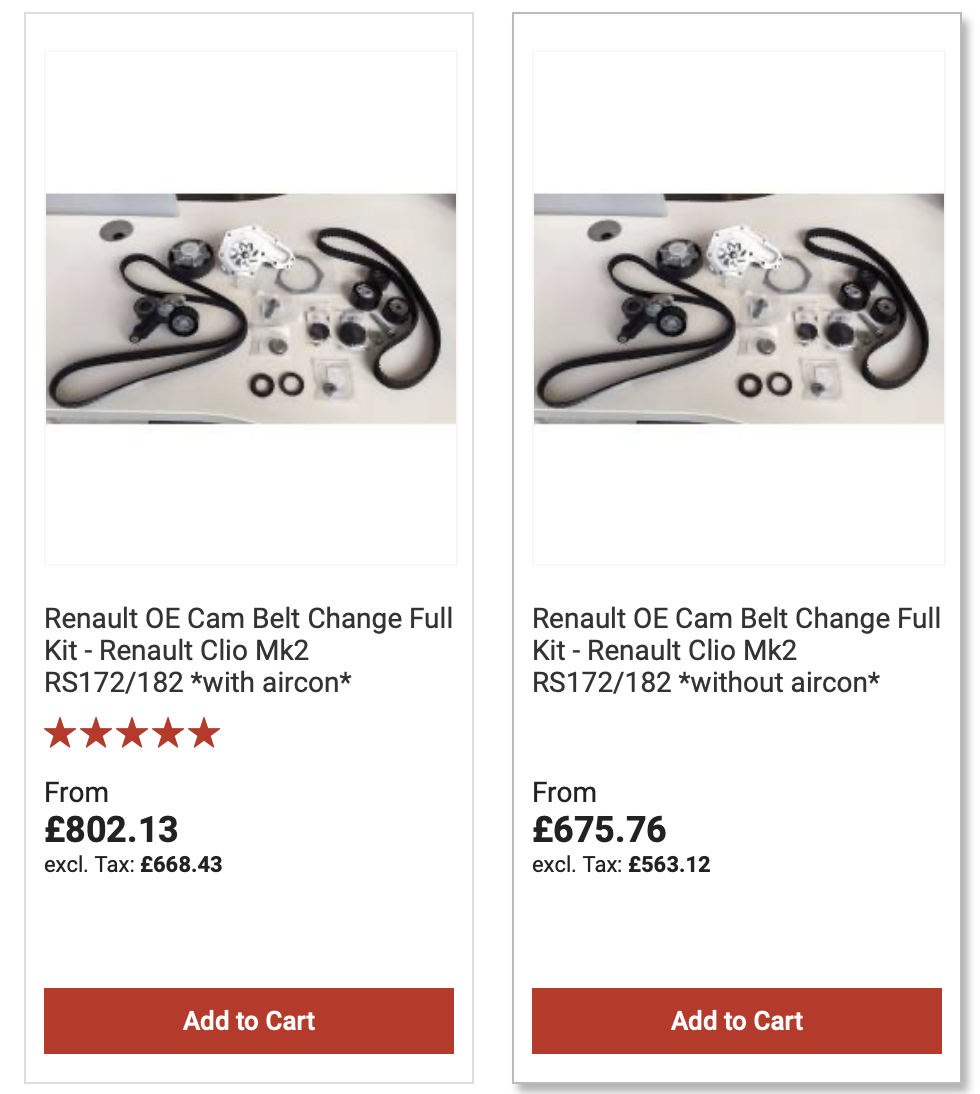Click the third rating star
Image resolution: width=980 pixels, height=1094 pixels.
pyautogui.click(x=132, y=734)
